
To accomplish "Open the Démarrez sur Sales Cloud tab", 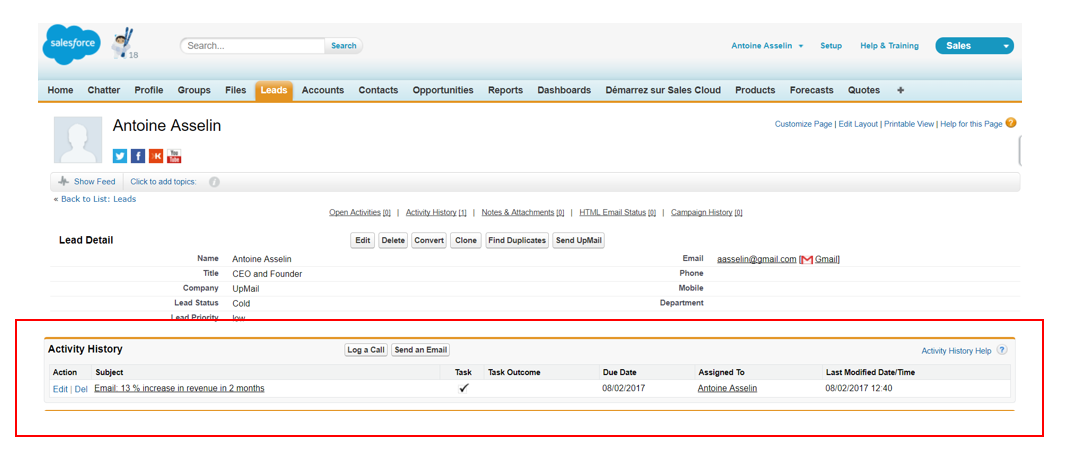I will [663, 90].
